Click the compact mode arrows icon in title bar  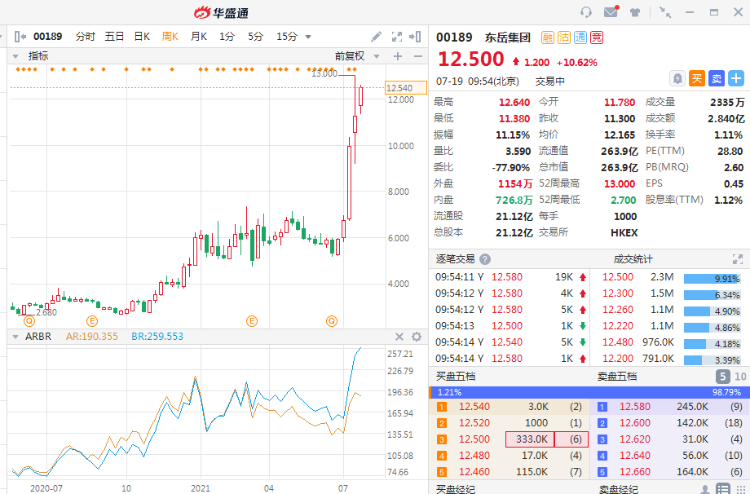[x=665, y=12]
